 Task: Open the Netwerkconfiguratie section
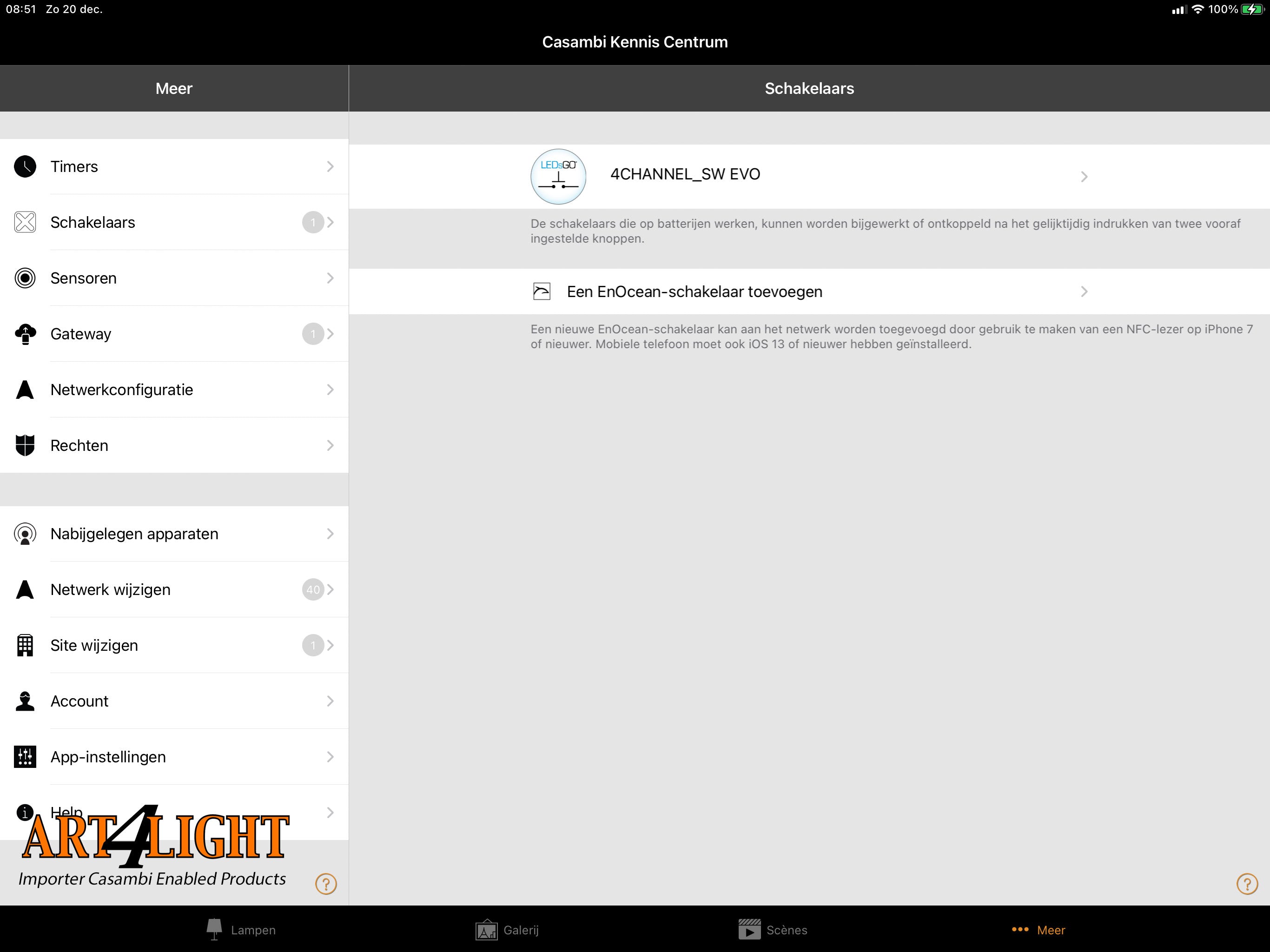pyautogui.click(x=175, y=389)
